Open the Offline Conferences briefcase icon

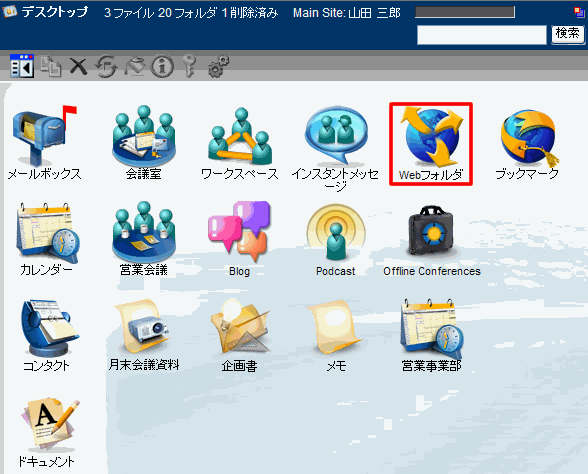coord(431,231)
